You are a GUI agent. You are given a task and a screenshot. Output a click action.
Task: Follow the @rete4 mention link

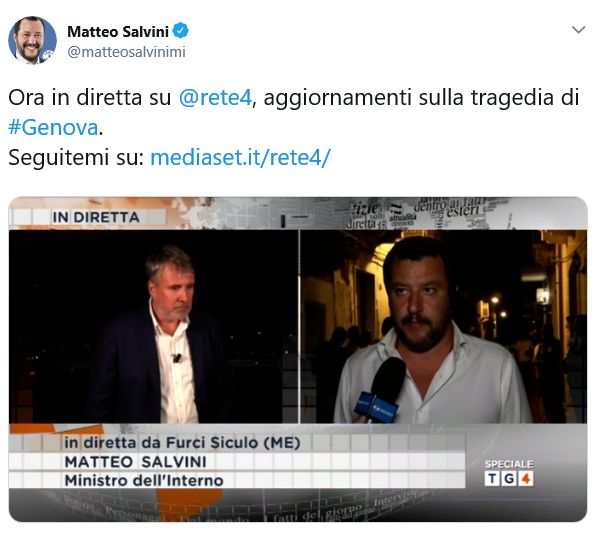coord(215,97)
